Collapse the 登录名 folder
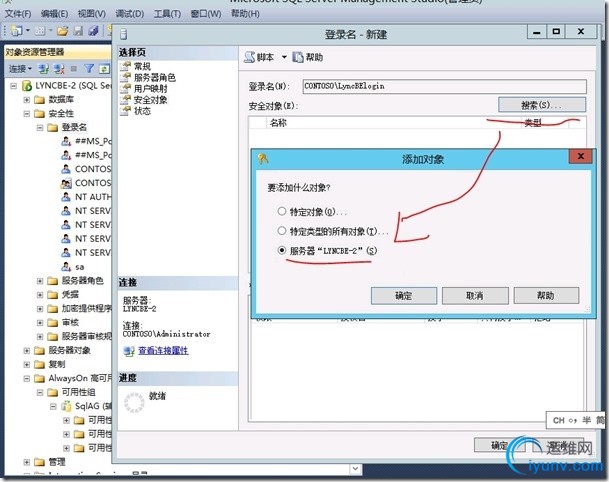Image resolution: width=609 pixels, height=482 pixels. point(40,127)
